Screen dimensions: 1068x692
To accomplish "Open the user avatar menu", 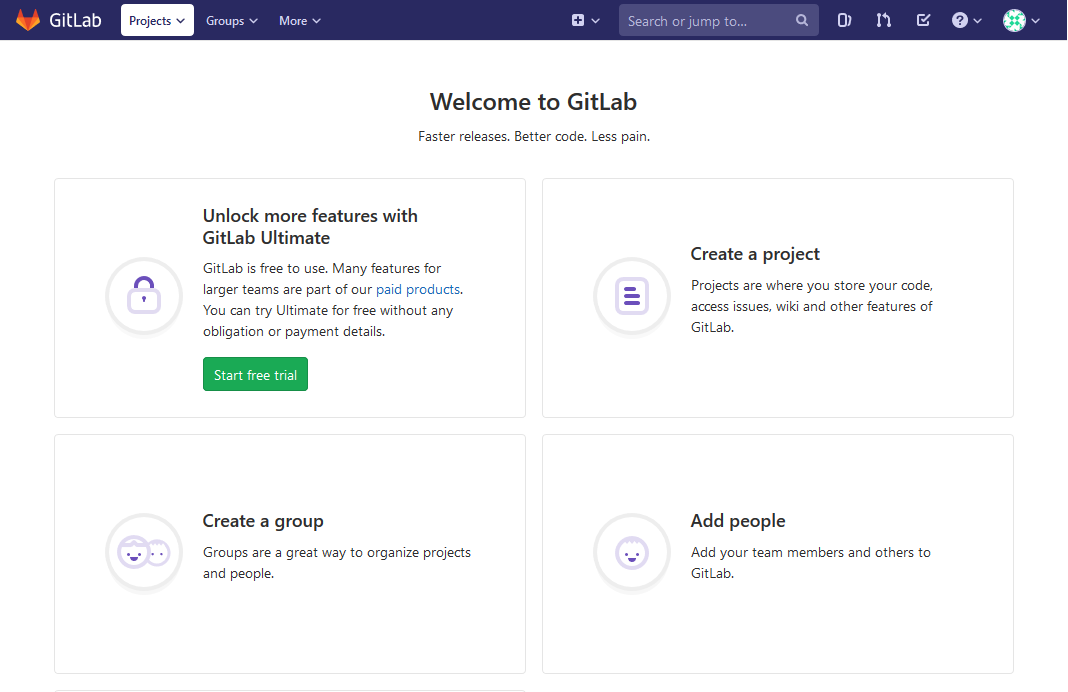I will point(1021,20).
